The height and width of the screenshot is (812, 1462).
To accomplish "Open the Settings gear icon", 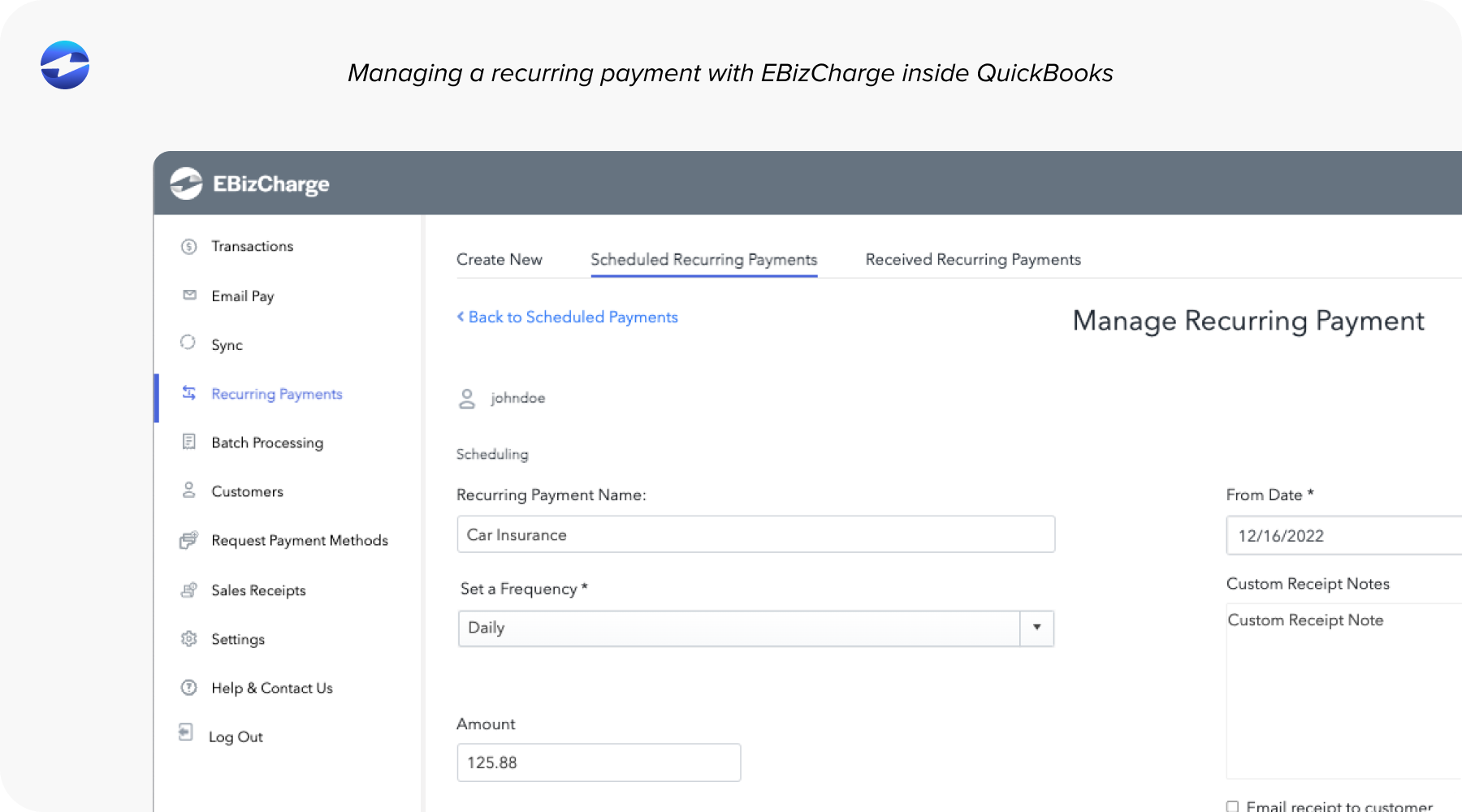I will coord(188,639).
